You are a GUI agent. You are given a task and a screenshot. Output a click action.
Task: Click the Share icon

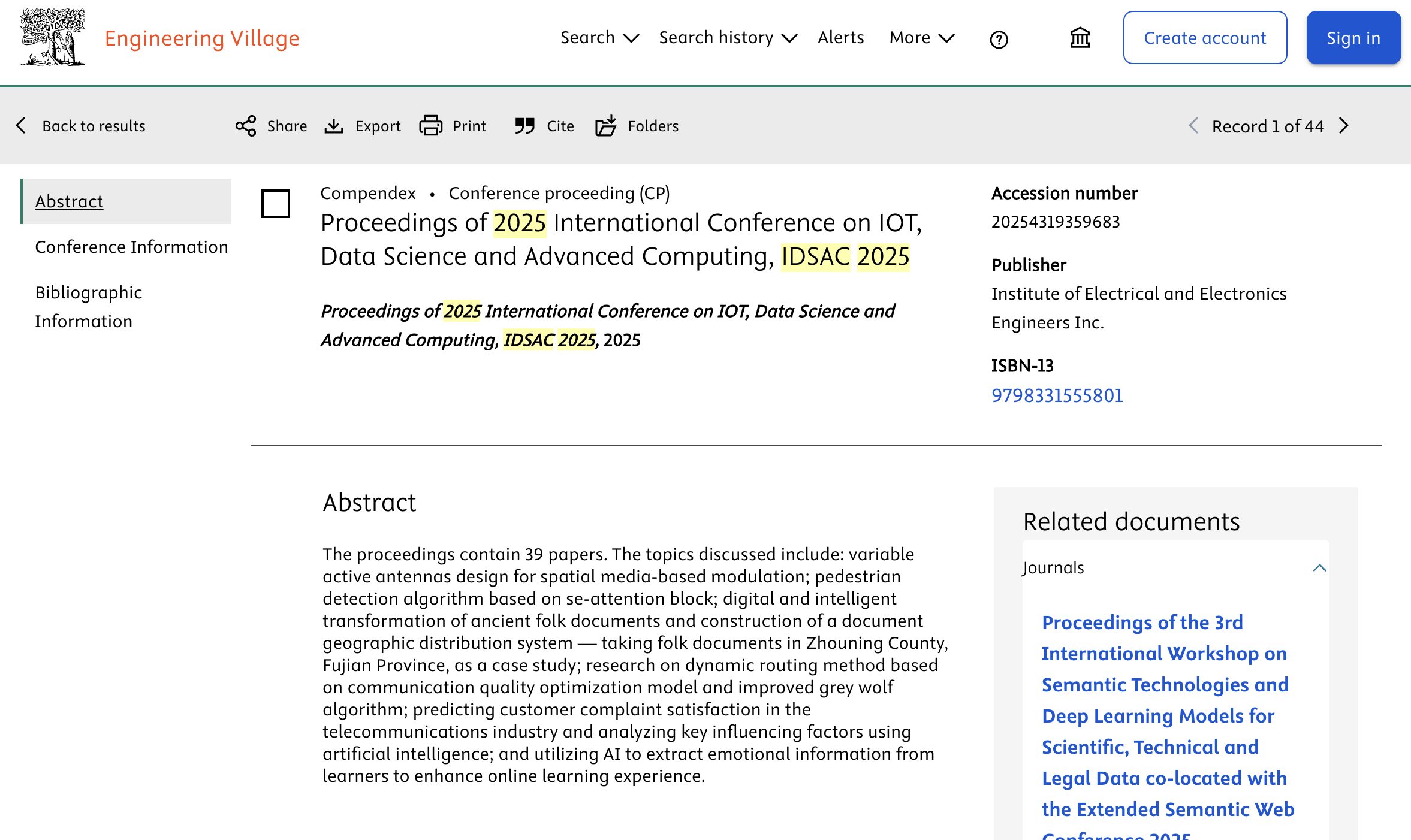coord(246,126)
